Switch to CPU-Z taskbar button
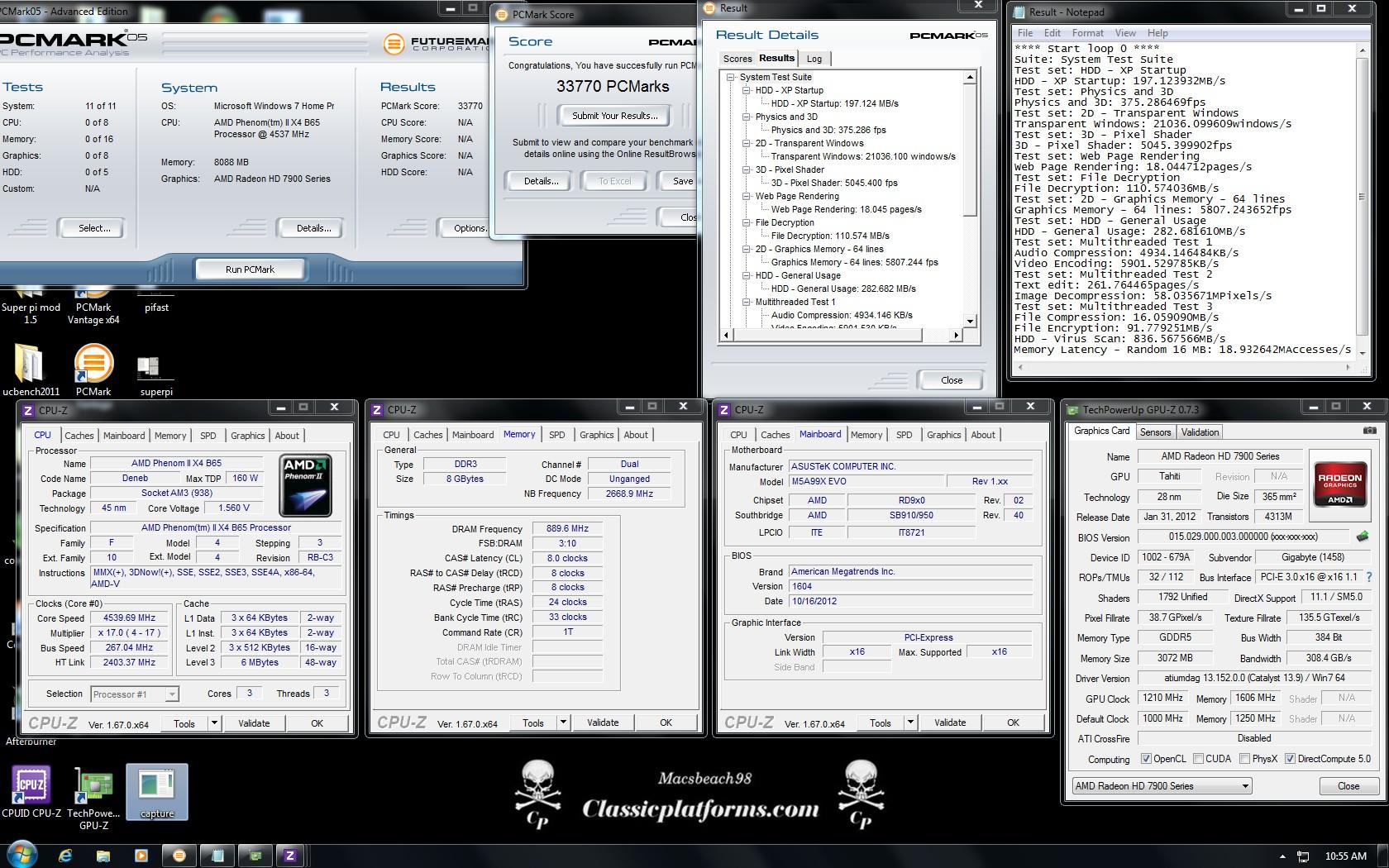This screenshot has width=1389, height=868. pos(290,856)
